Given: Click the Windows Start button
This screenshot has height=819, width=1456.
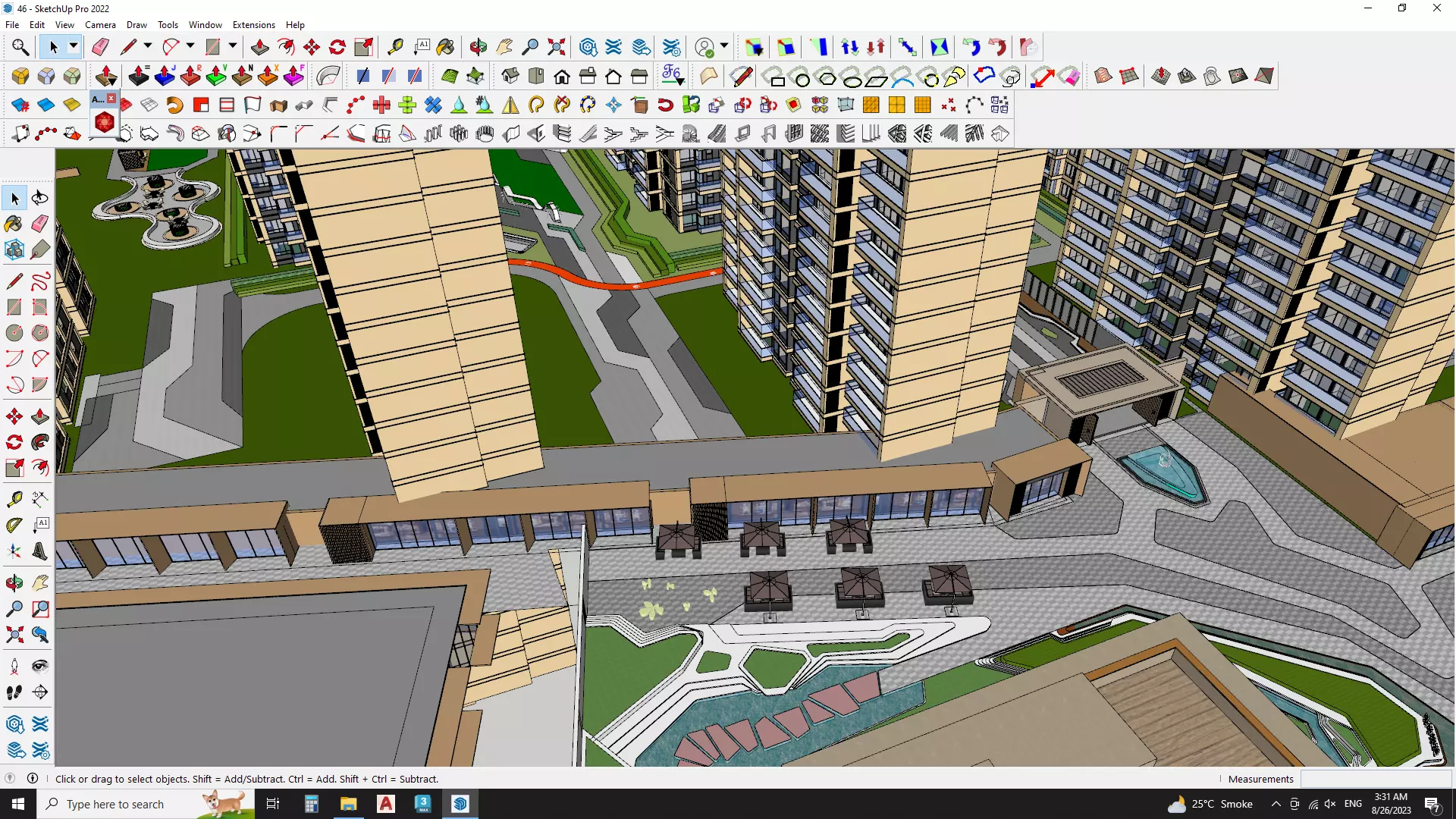Looking at the screenshot, I should 18,804.
